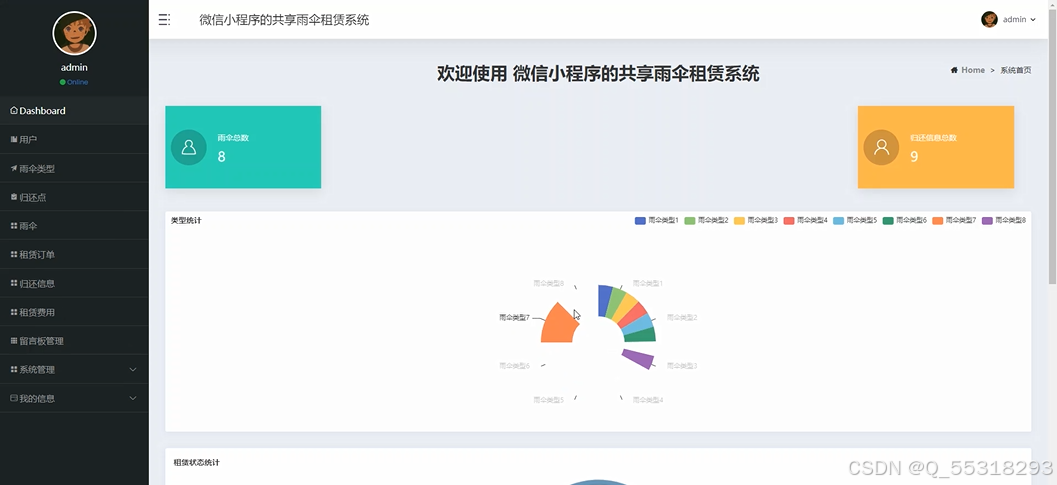Image resolution: width=1057 pixels, height=485 pixels.
Task: Click the grid icon beside 系统管理
Action: [14, 370]
